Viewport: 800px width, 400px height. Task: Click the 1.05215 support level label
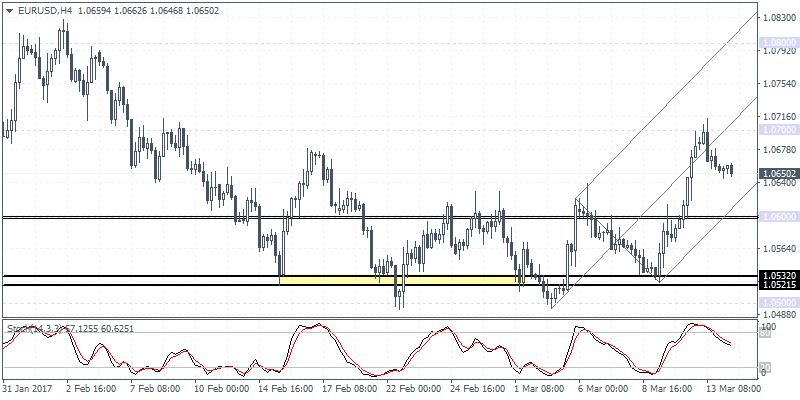click(x=777, y=286)
